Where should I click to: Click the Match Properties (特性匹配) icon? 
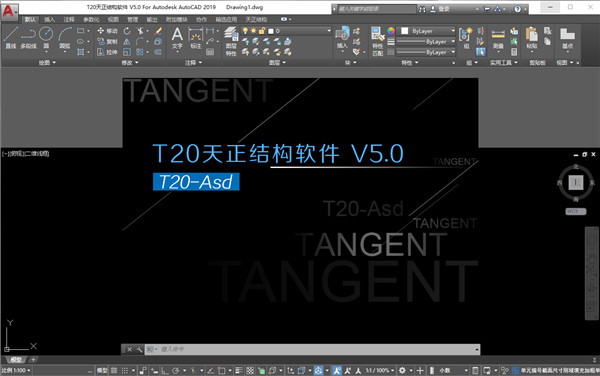point(378,41)
